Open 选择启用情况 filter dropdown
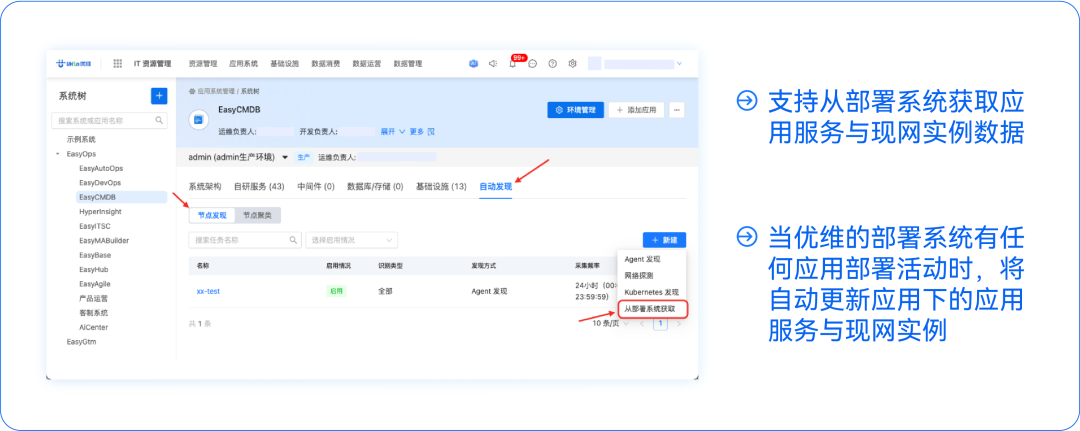1080x431 pixels. tap(351, 240)
